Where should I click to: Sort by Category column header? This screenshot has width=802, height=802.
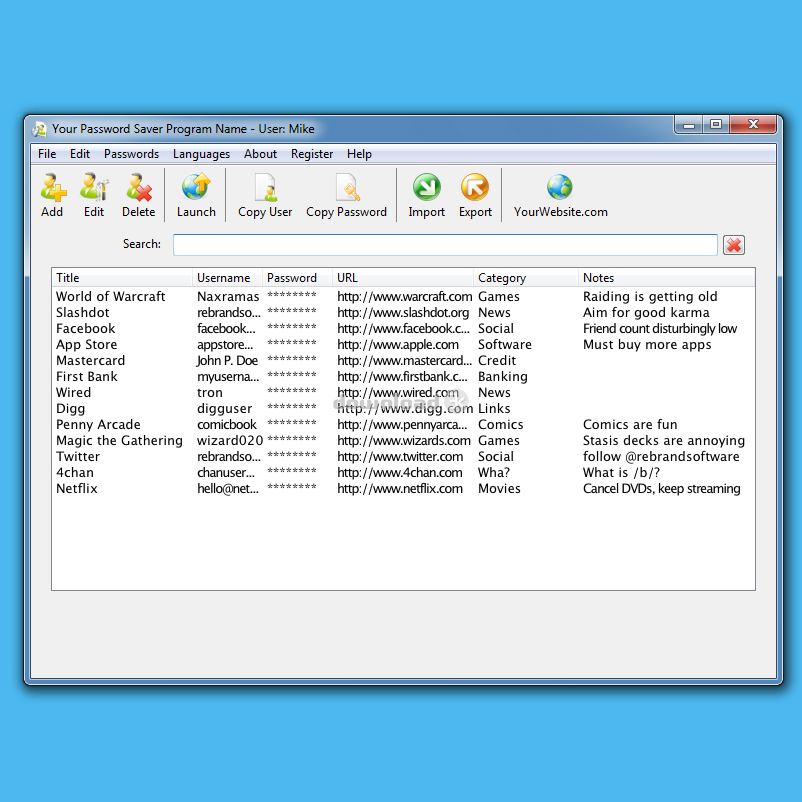point(526,278)
